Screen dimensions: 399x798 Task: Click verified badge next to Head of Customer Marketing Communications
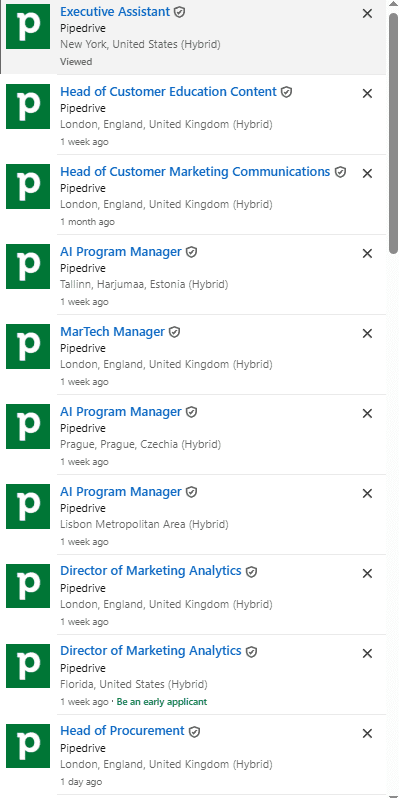[x=340, y=172]
